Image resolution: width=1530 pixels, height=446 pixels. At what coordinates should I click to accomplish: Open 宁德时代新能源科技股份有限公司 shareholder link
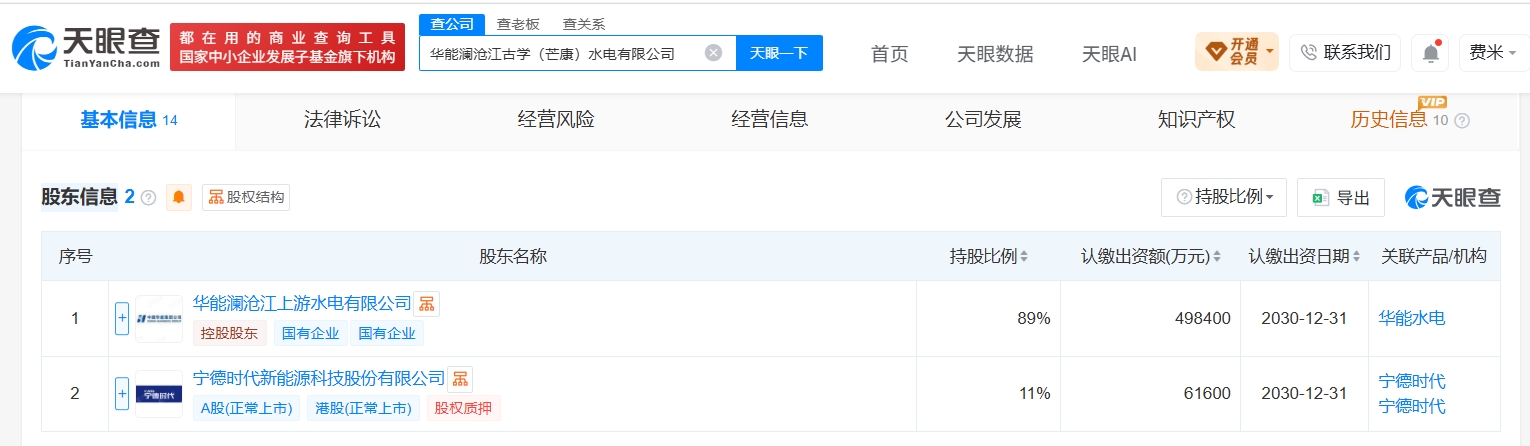pyautogui.click(x=319, y=378)
